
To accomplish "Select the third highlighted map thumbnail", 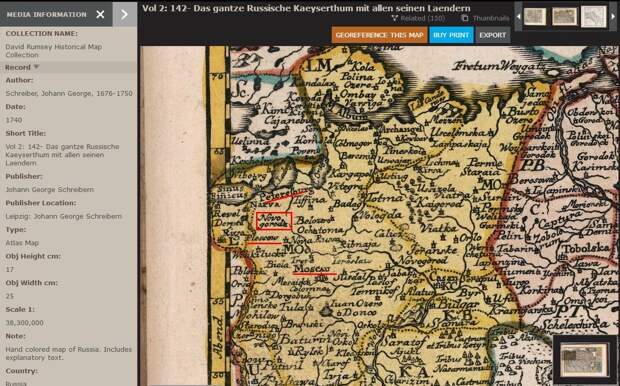I will [594, 17].
